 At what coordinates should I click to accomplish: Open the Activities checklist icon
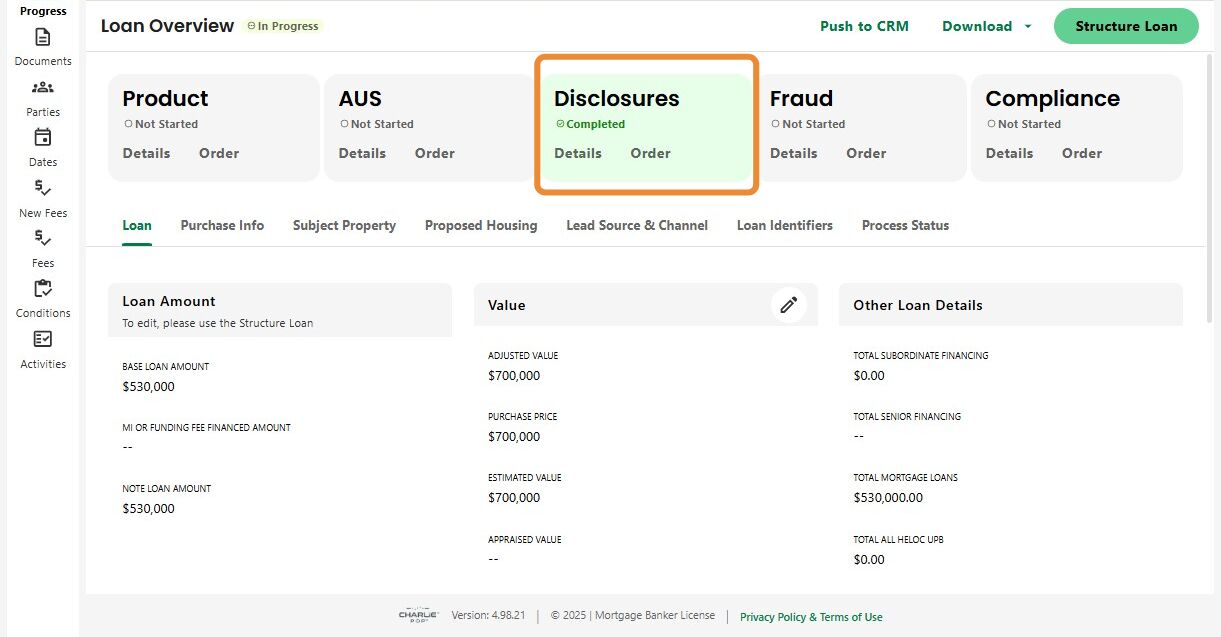click(43, 339)
